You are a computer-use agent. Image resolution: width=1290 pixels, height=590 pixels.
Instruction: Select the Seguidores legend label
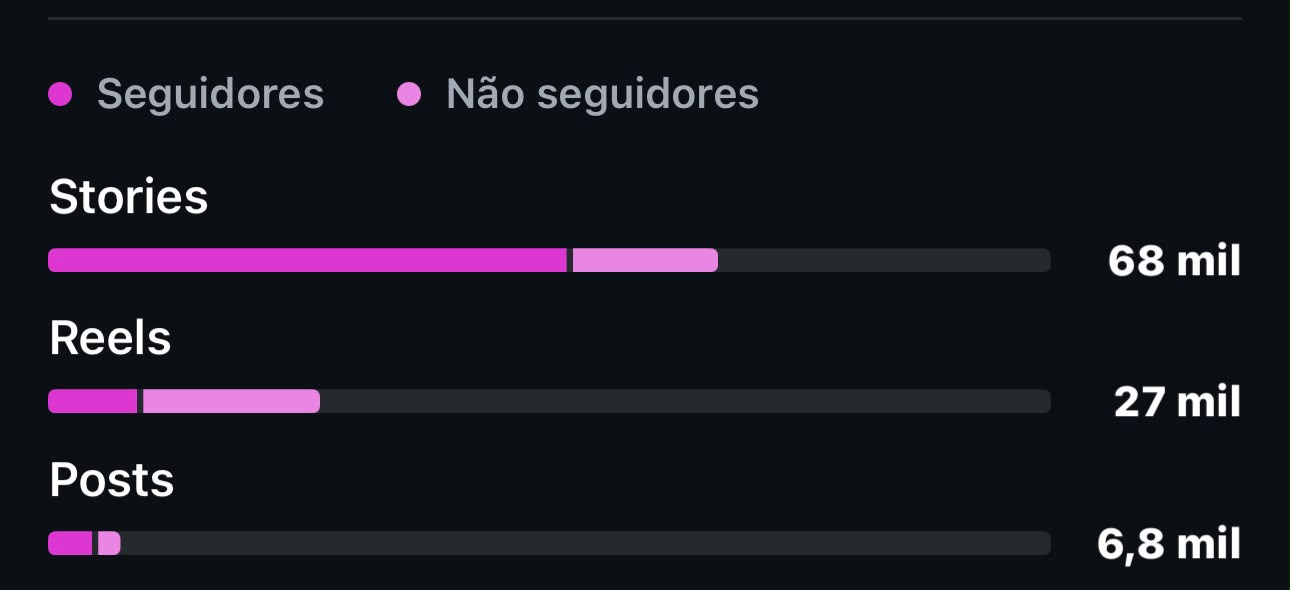pos(210,95)
